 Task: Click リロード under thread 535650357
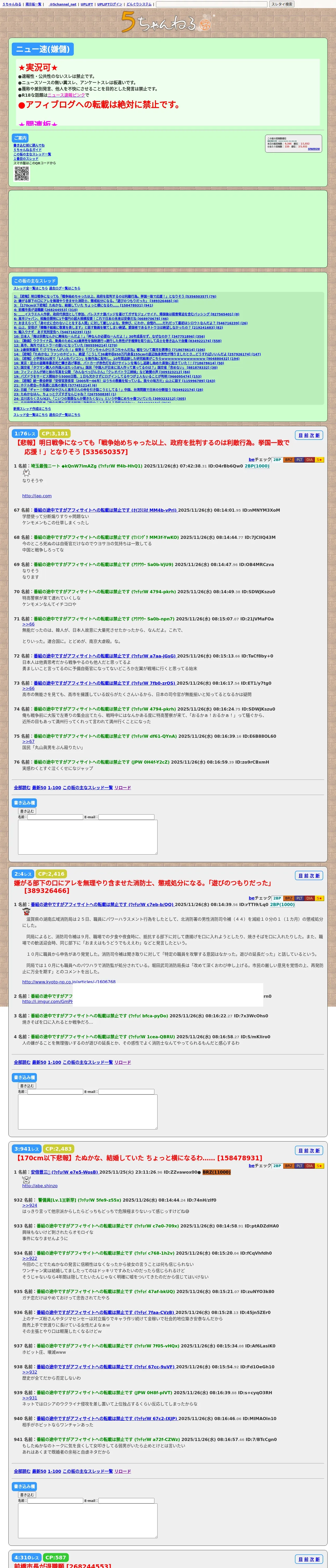coord(122,788)
